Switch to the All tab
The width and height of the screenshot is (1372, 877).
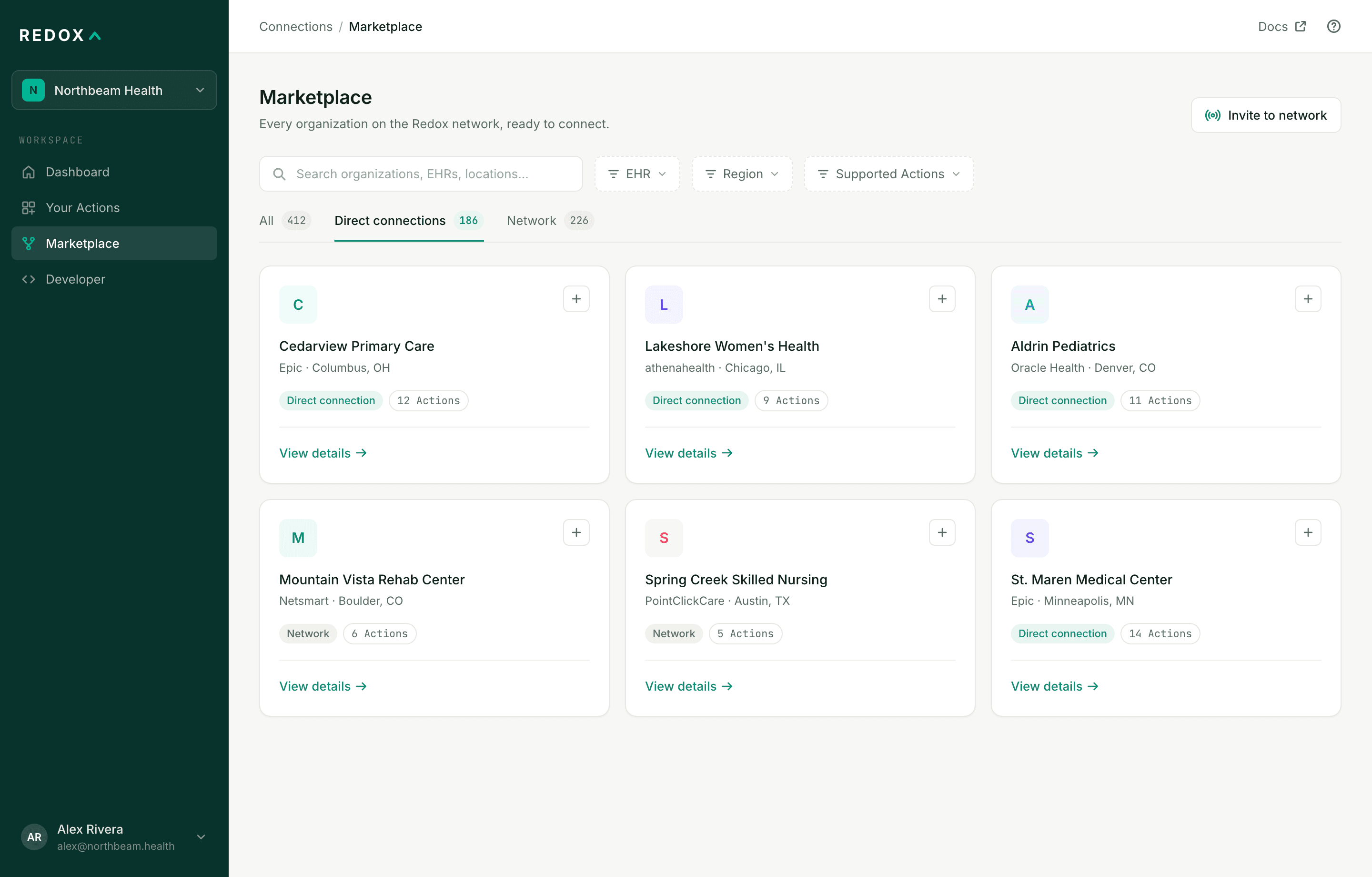pyautogui.click(x=285, y=221)
